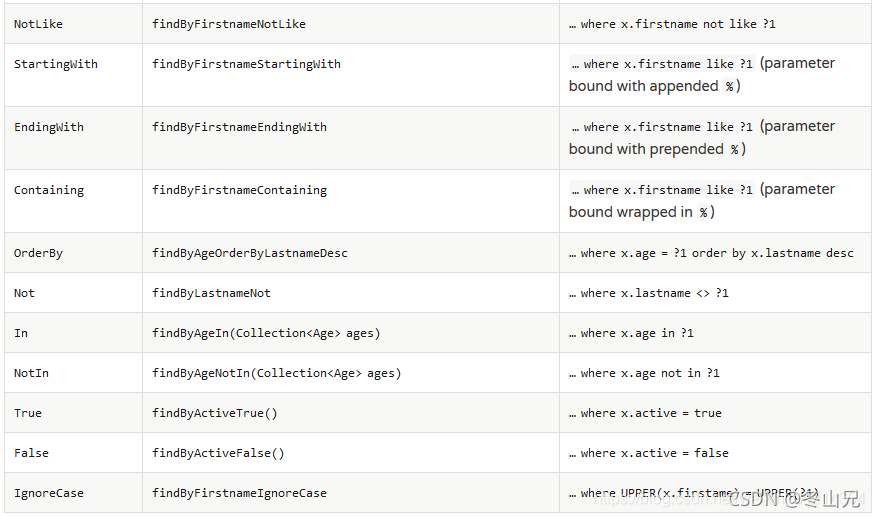
Task: Click findByFirstnameEndingWith method name
Action: coord(239,127)
